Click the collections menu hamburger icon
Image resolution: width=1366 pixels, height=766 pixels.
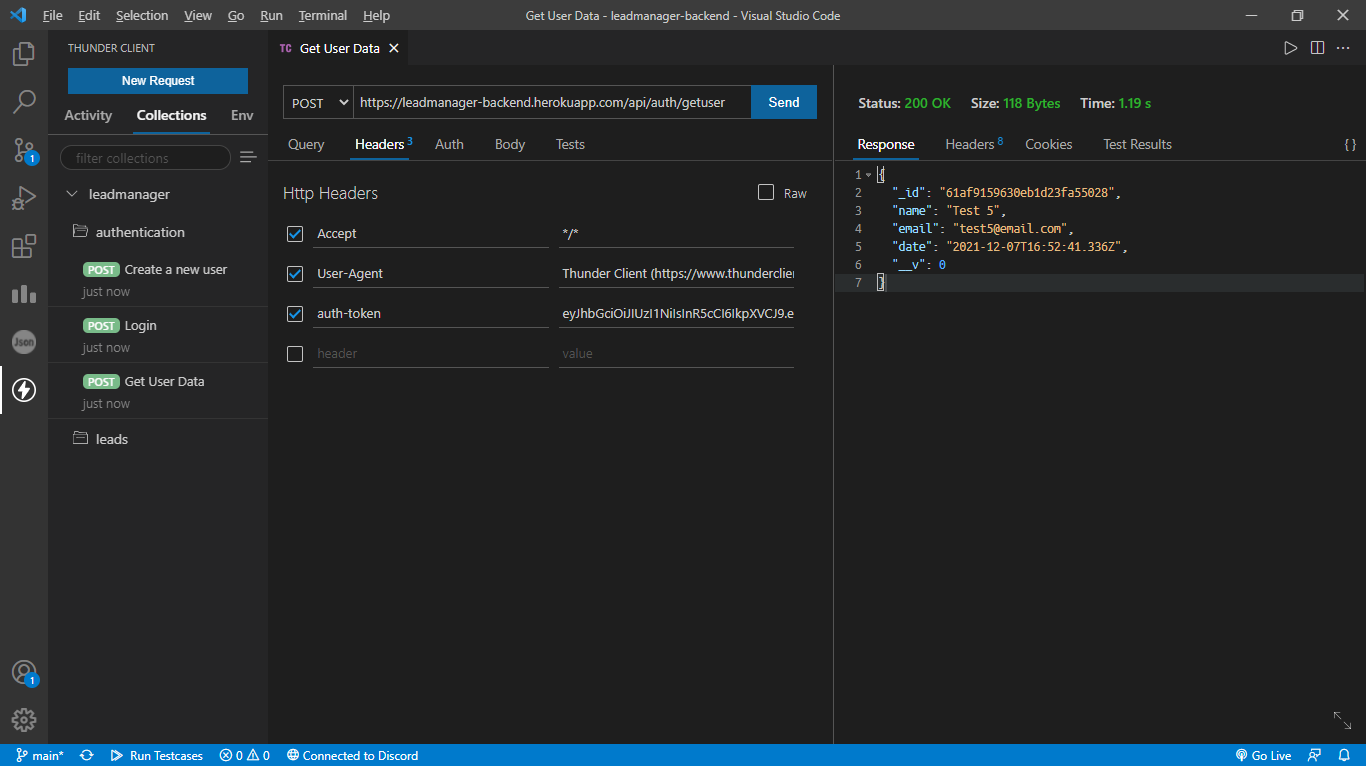248,157
